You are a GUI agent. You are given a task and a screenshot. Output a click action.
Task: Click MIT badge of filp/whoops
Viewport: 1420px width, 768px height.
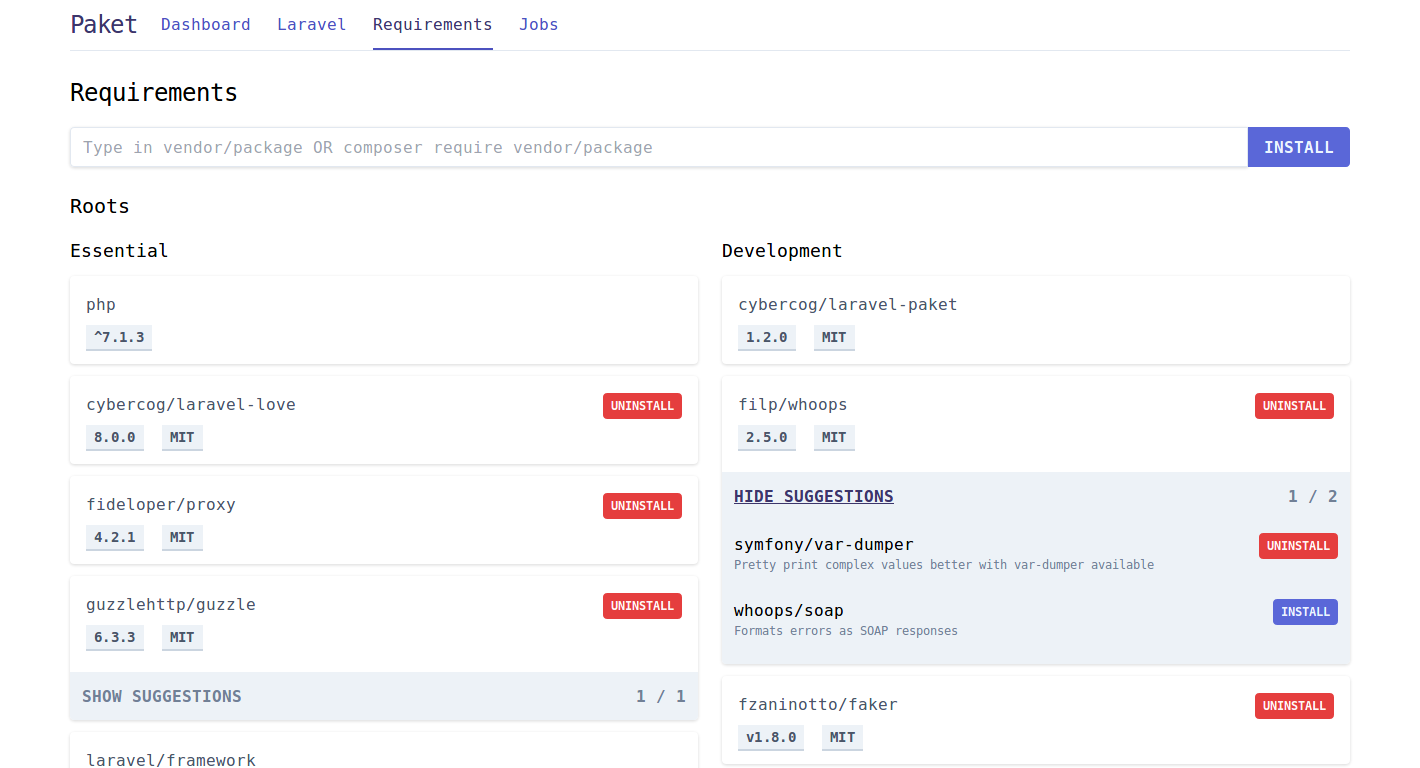[834, 437]
